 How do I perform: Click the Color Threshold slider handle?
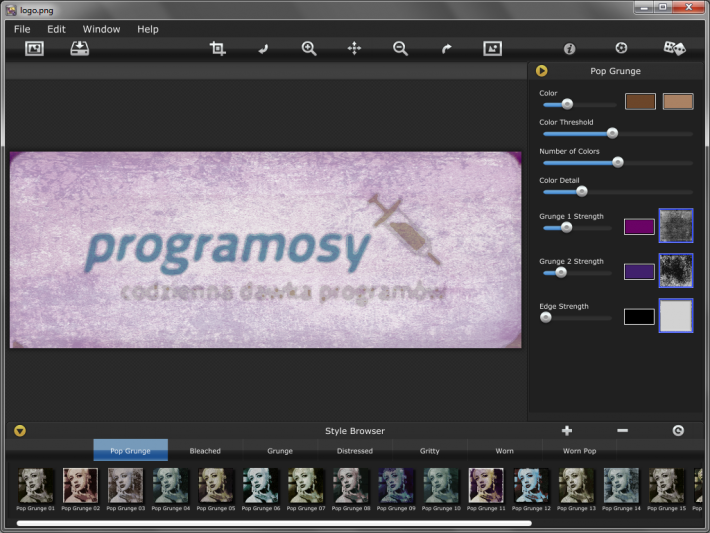[612, 133]
